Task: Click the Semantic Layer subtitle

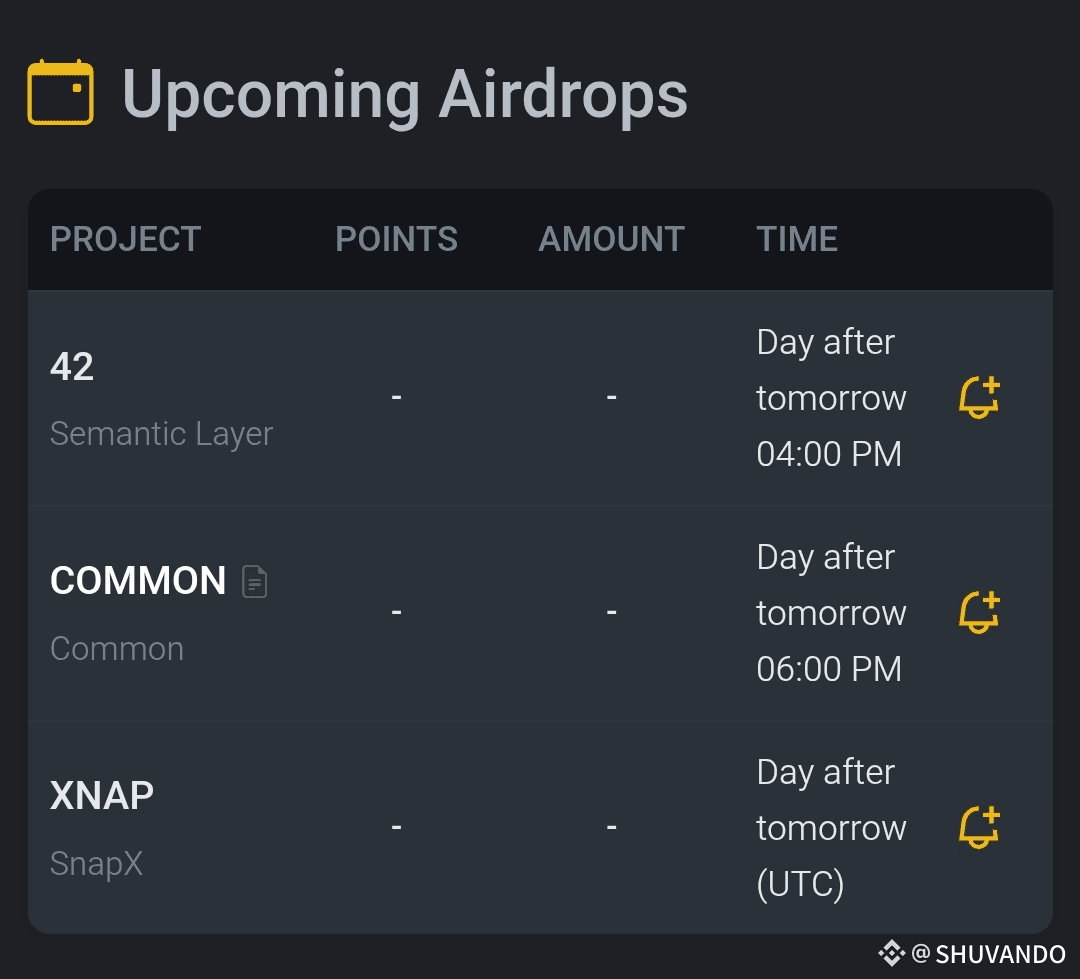Action: pos(161,434)
